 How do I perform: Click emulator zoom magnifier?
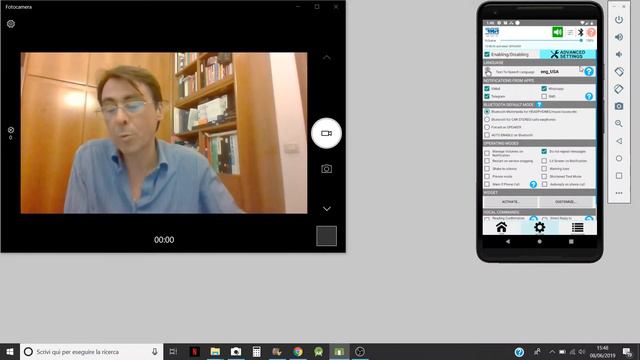point(619,124)
